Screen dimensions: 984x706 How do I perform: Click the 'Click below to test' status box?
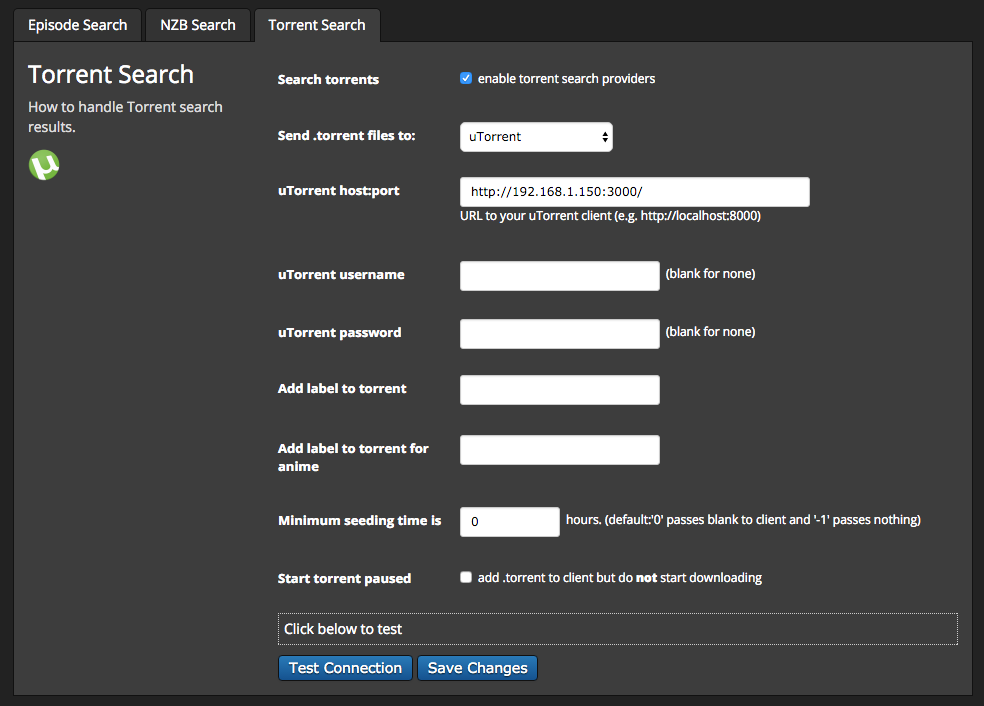(617, 629)
